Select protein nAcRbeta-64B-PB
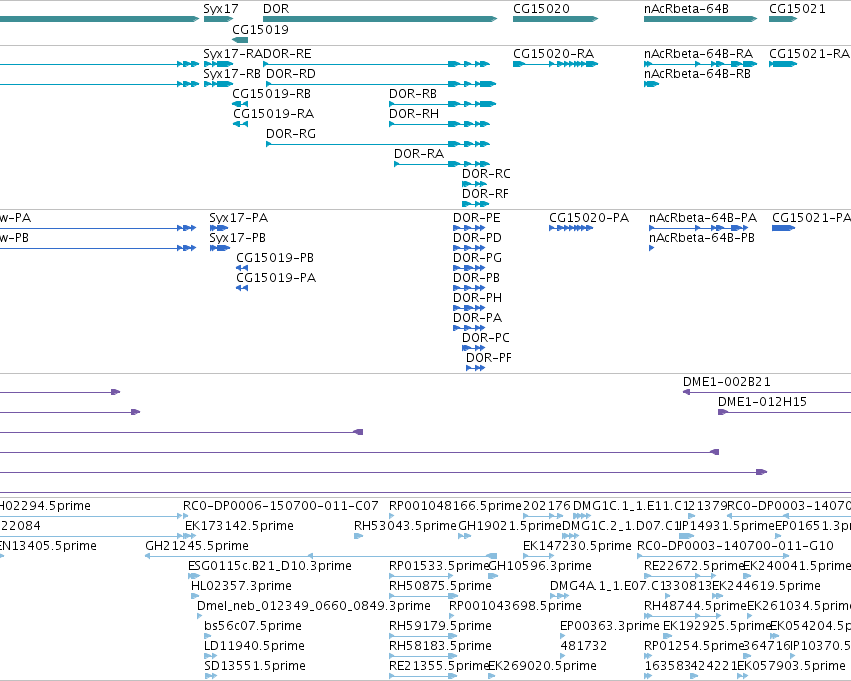The image size is (851, 681). tap(701, 238)
